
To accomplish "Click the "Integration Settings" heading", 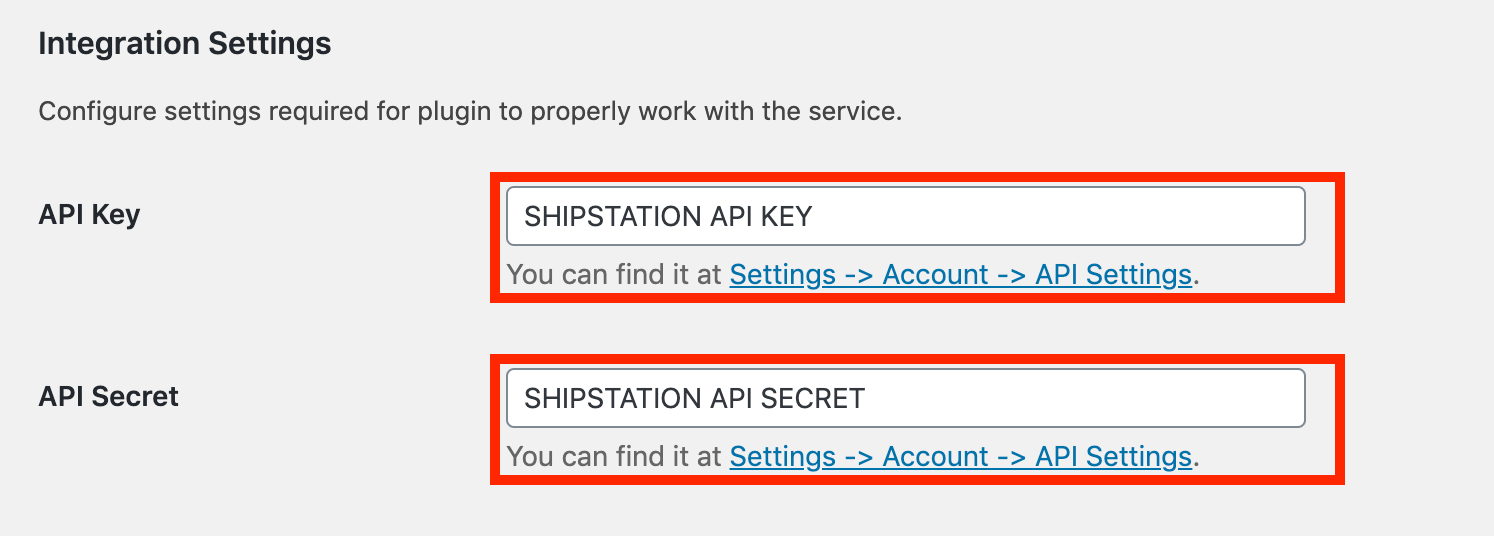I will (184, 44).
